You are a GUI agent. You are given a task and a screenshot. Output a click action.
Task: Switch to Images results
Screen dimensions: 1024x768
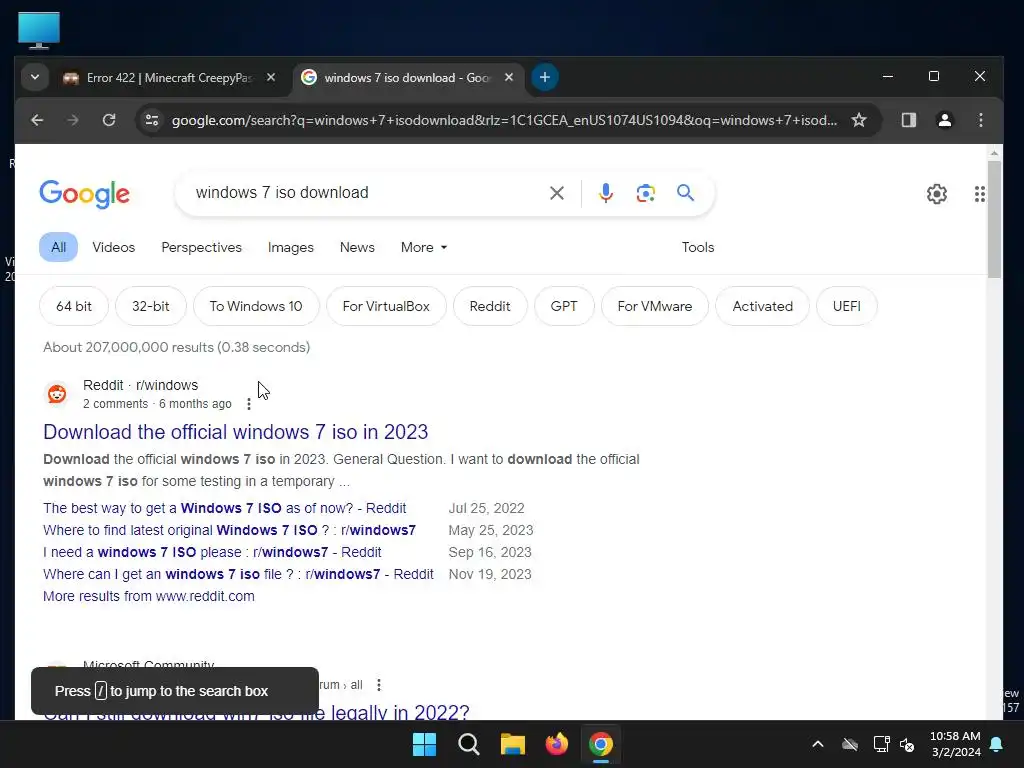click(x=291, y=248)
